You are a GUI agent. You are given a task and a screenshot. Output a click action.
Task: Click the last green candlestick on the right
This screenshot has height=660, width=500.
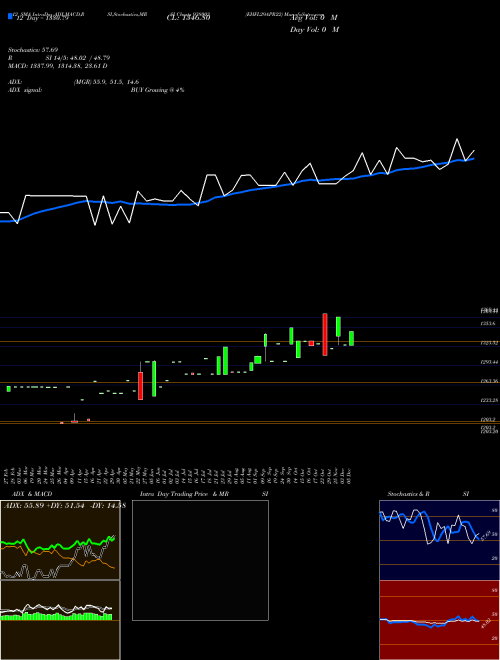351,338
